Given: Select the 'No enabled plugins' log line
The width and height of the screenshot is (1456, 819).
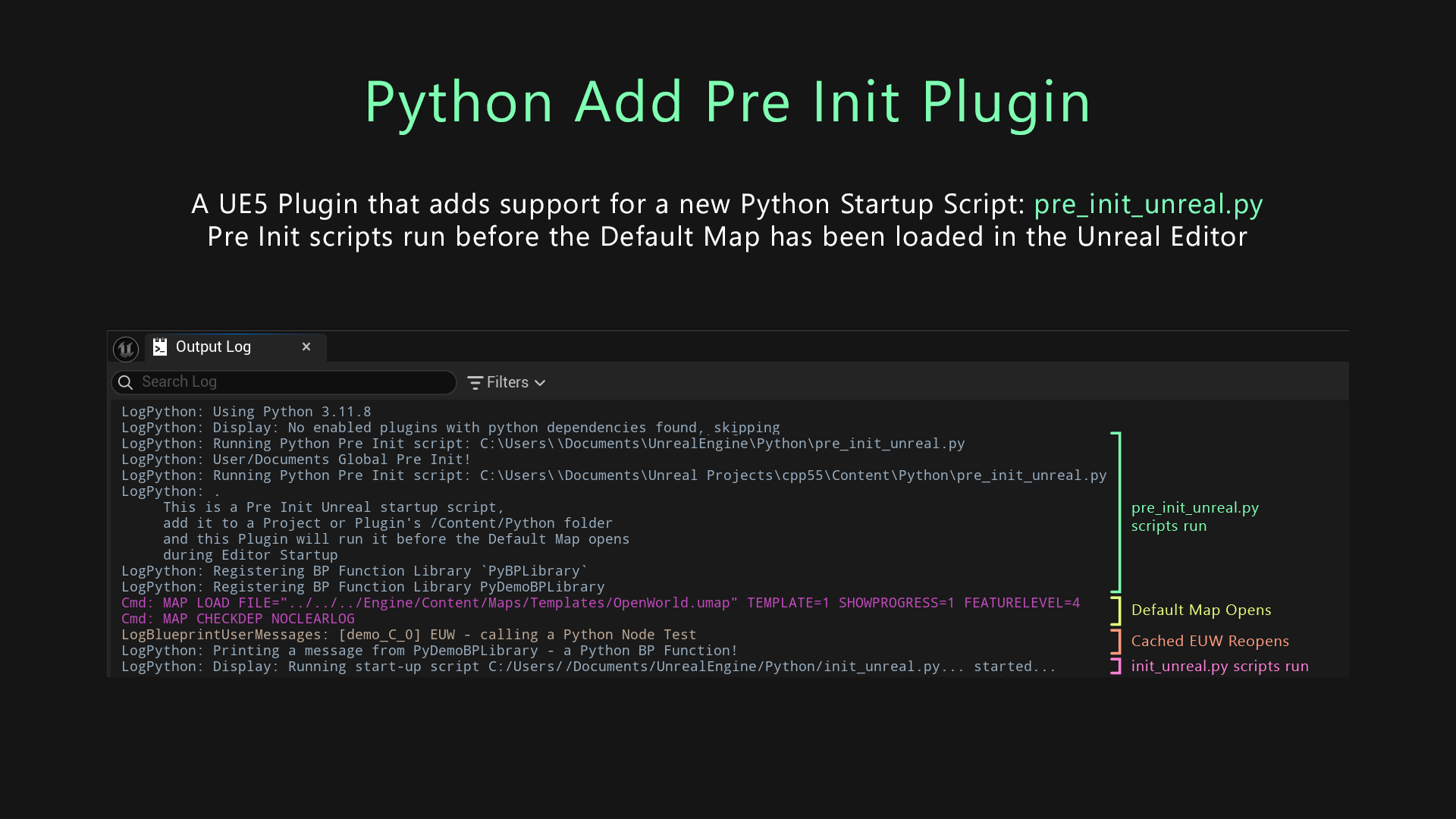Looking at the screenshot, I should tap(450, 427).
